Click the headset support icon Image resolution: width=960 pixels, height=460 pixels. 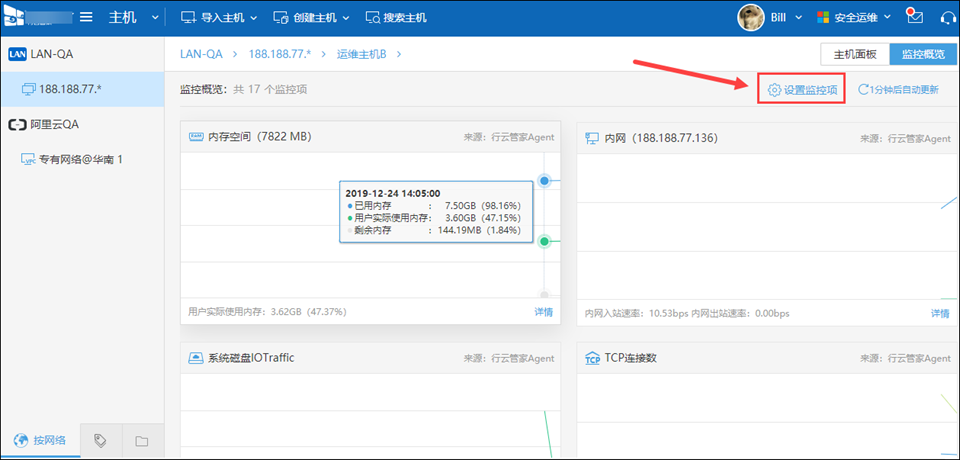point(948,17)
